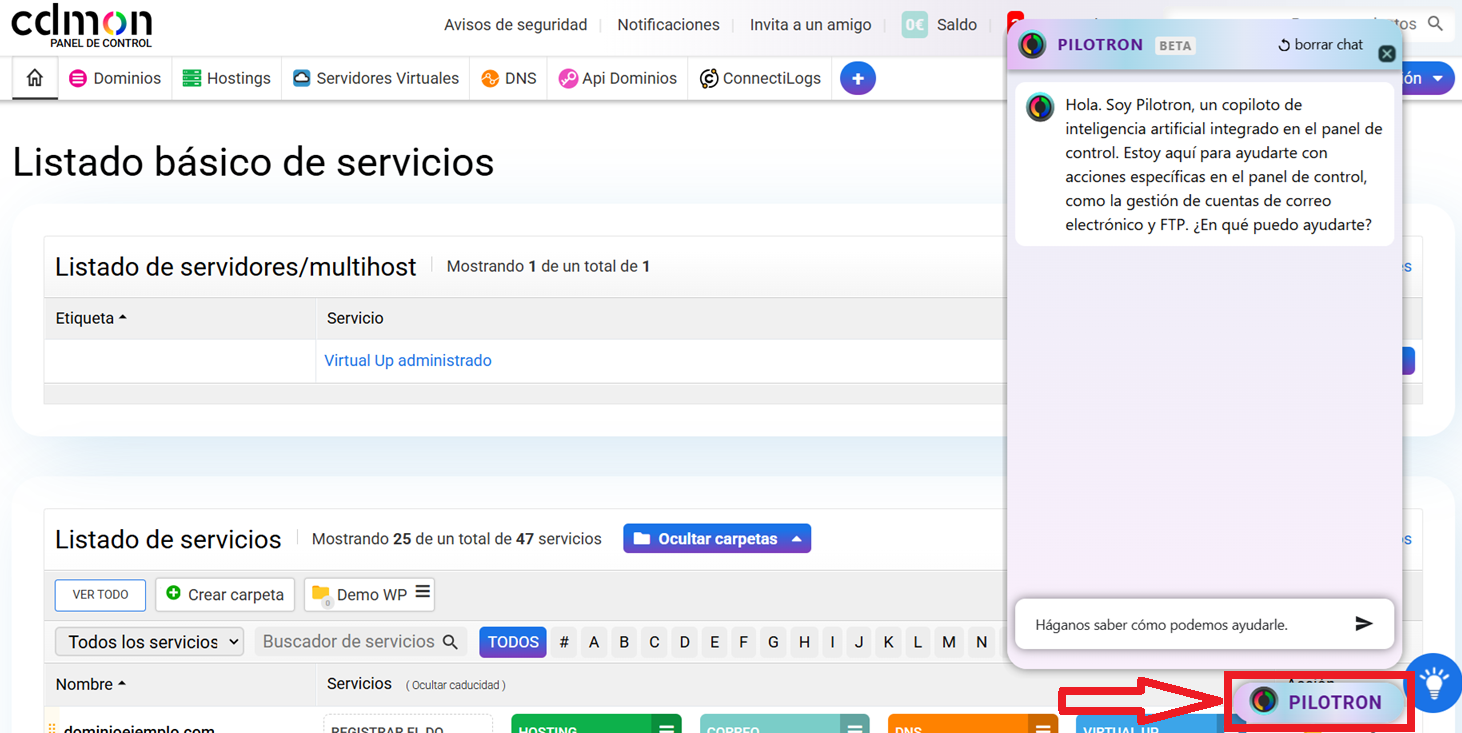This screenshot has height=733, width=1462.
Task: Click the top search magnifier icon
Action: coord(1435,23)
